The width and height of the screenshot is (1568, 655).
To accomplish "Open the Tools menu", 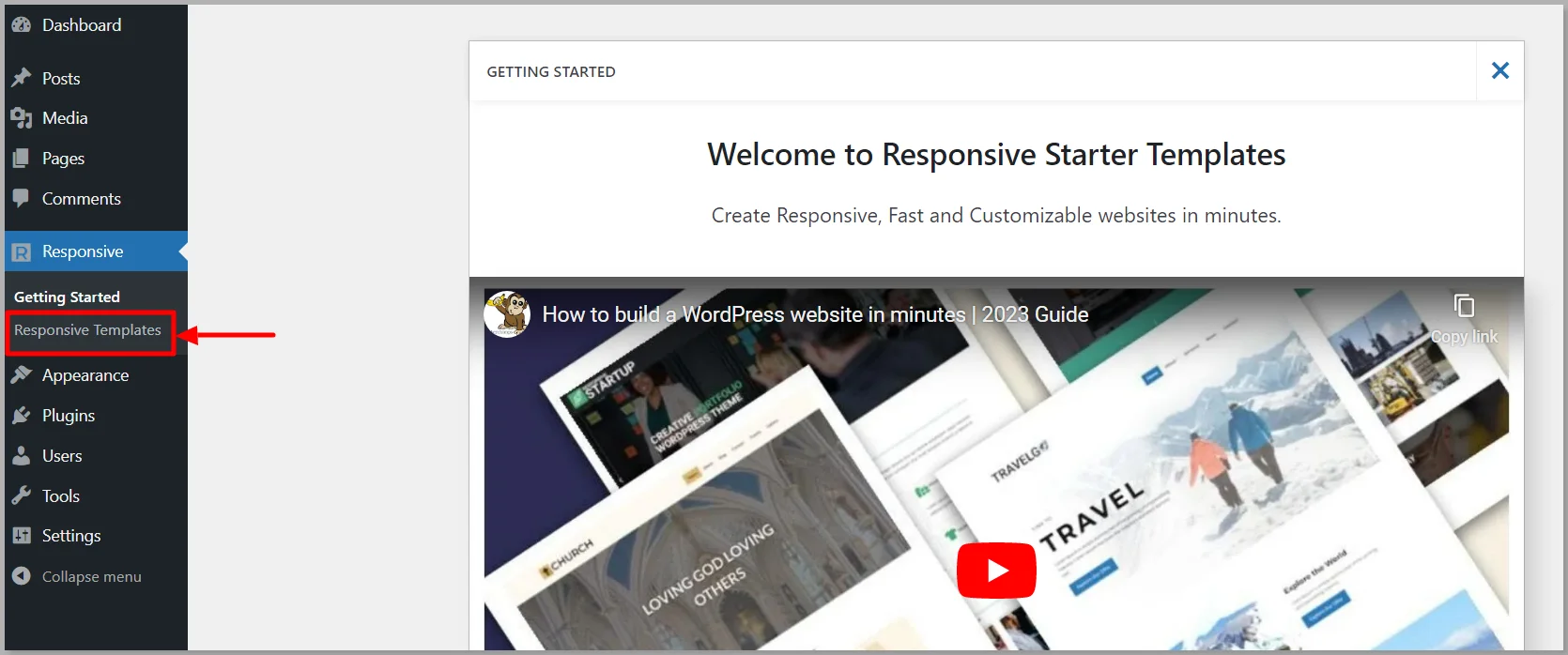I will click(x=61, y=496).
